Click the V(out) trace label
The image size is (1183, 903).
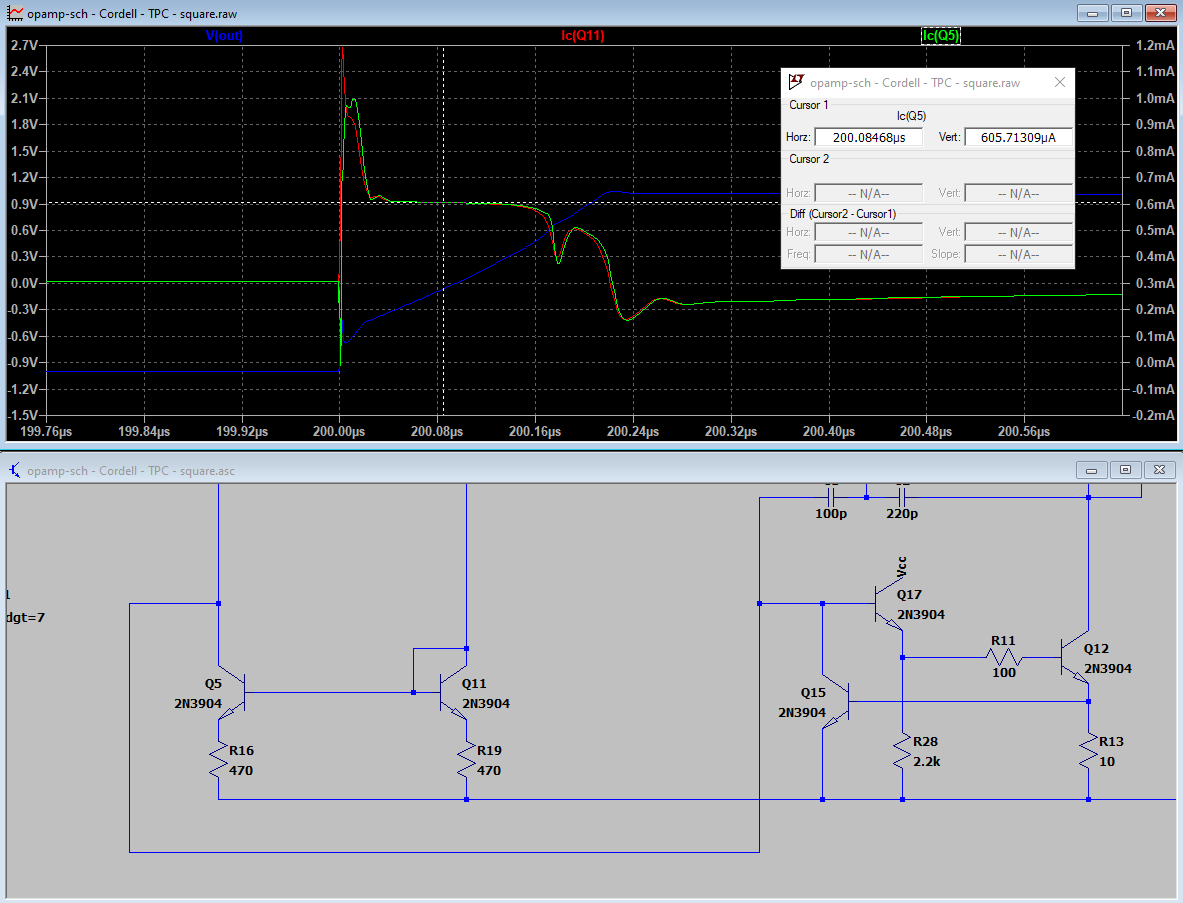[224, 35]
